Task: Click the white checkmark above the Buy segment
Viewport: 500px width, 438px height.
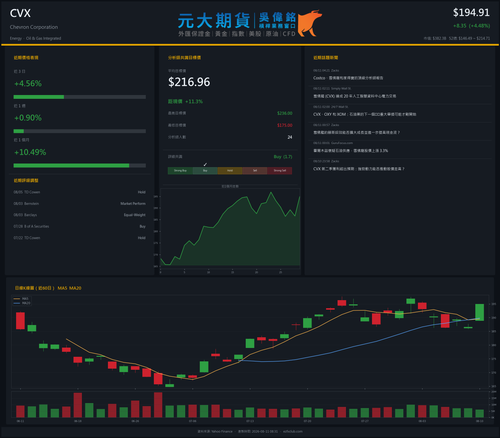Action: pyautogui.click(x=205, y=164)
